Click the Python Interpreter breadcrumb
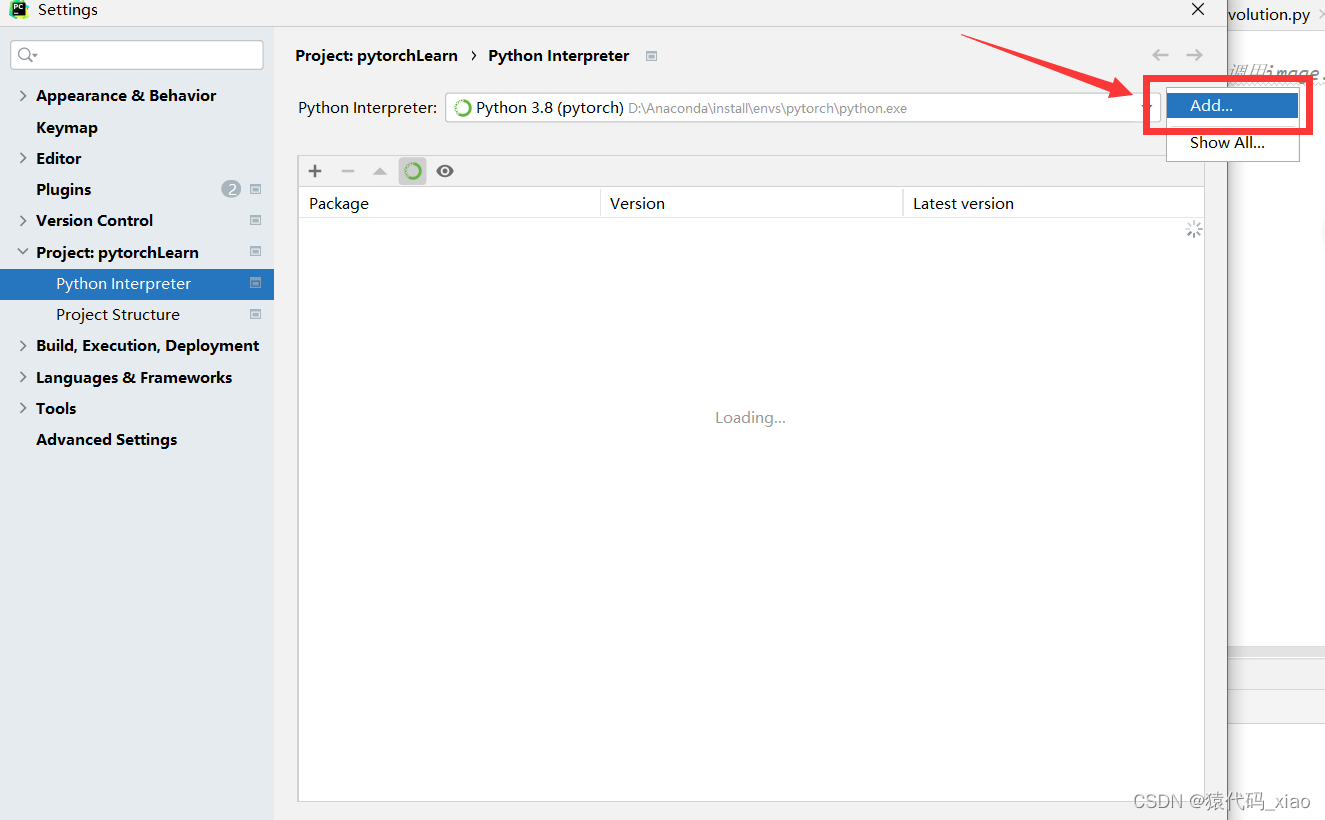 559,56
